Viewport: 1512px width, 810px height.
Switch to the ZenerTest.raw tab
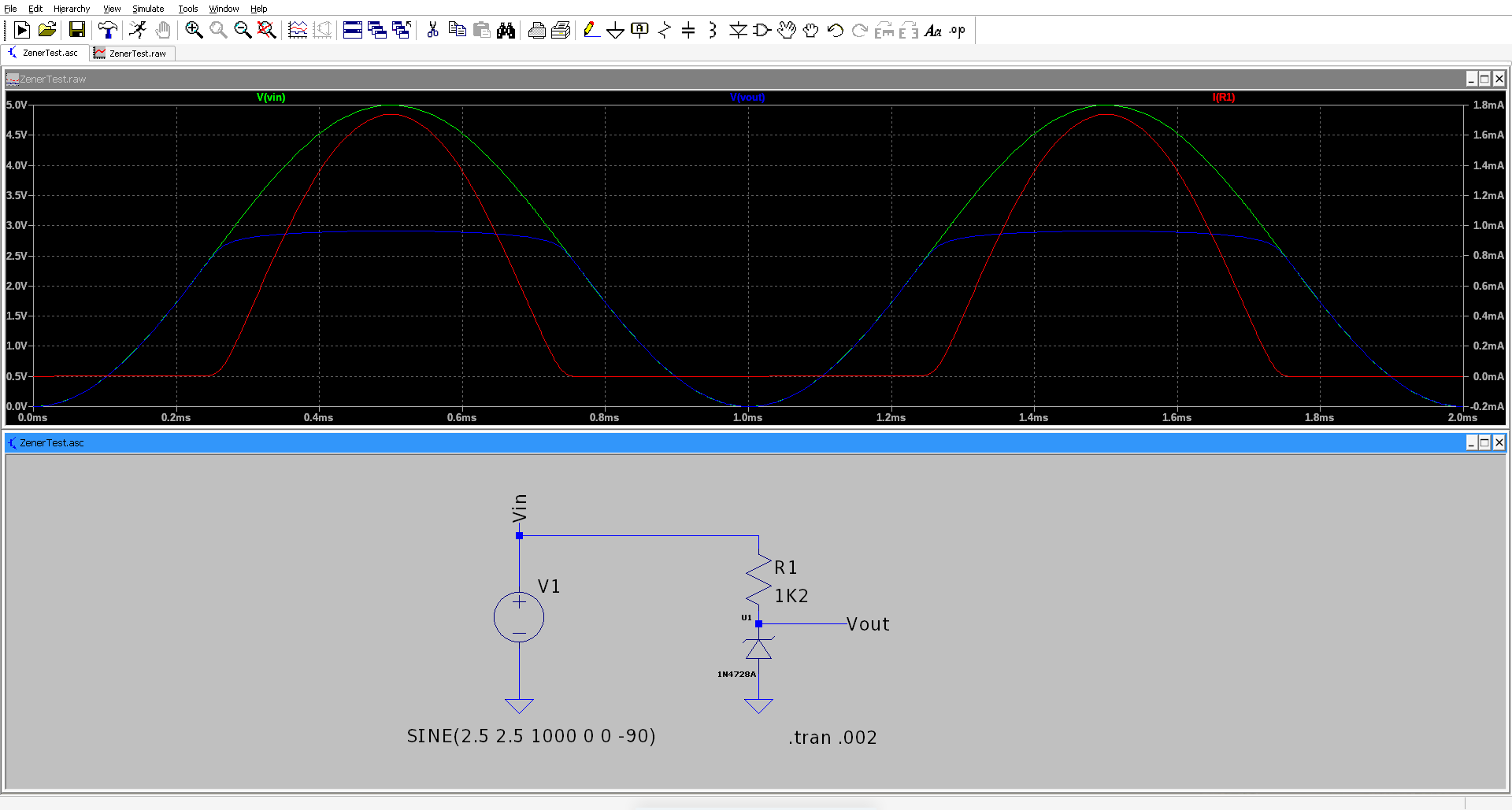pyautogui.click(x=132, y=53)
